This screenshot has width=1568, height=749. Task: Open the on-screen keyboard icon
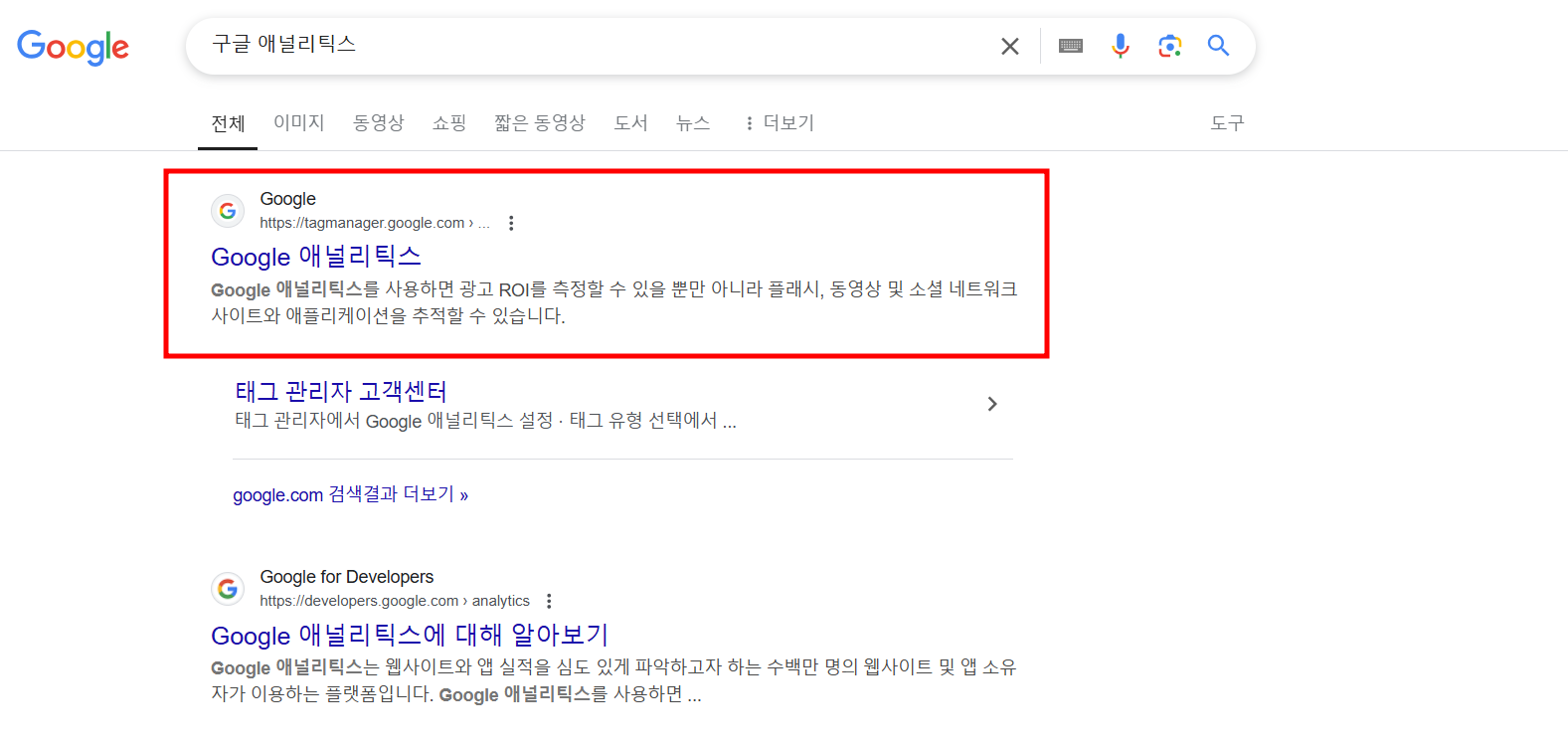(x=1071, y=46)
